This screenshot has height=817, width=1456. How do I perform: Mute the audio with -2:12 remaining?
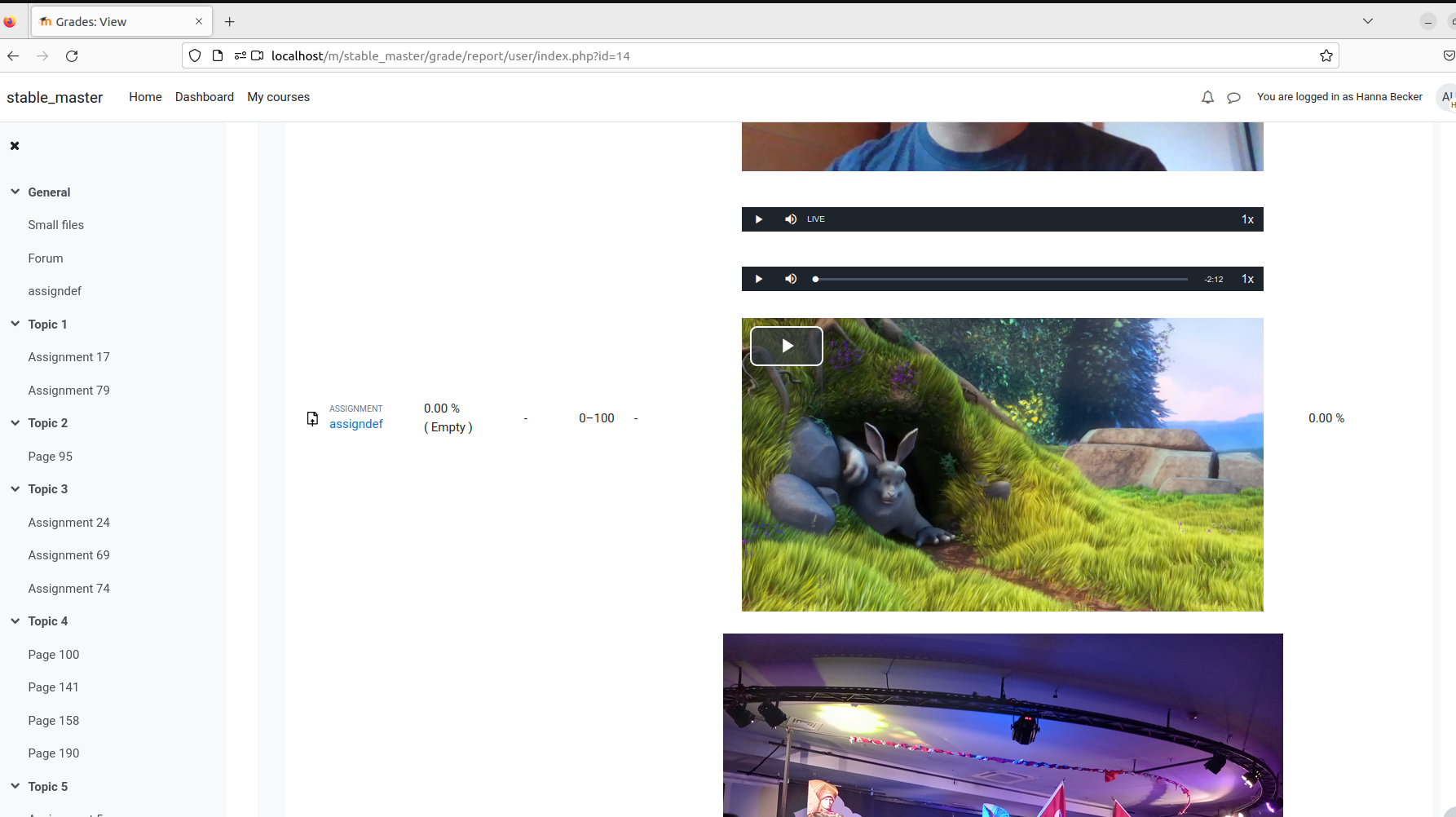click(791, 279)
